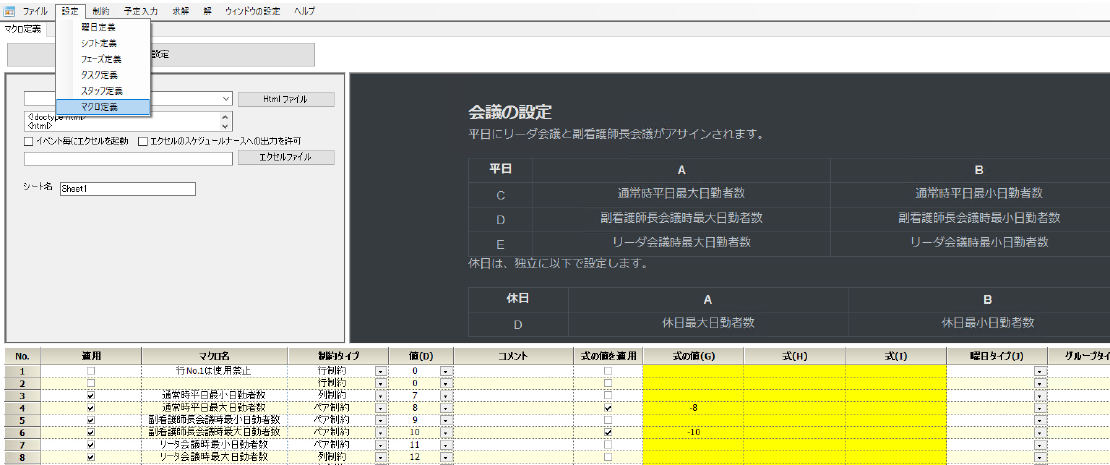Open the ファイル menu
Screen dimensions: 1110x465
click(35, 11)
